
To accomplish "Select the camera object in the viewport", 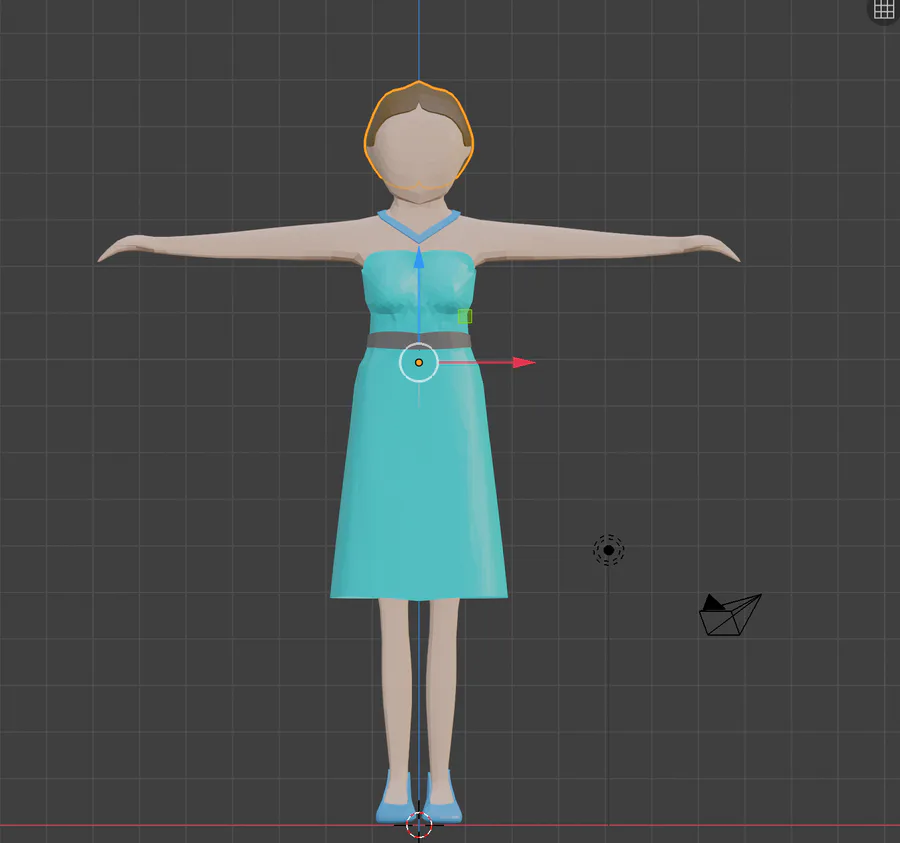I will click(x=730, y=615).
